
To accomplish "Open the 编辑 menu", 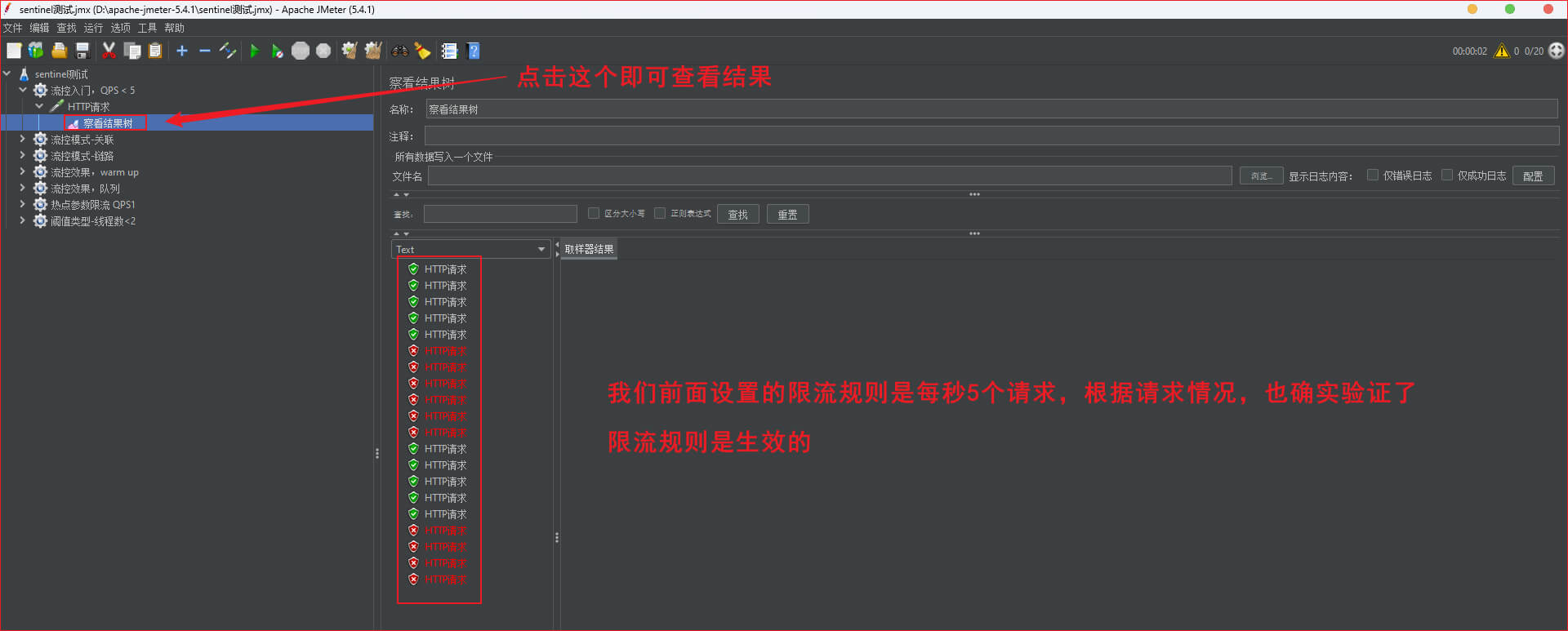I will [39, 28].
